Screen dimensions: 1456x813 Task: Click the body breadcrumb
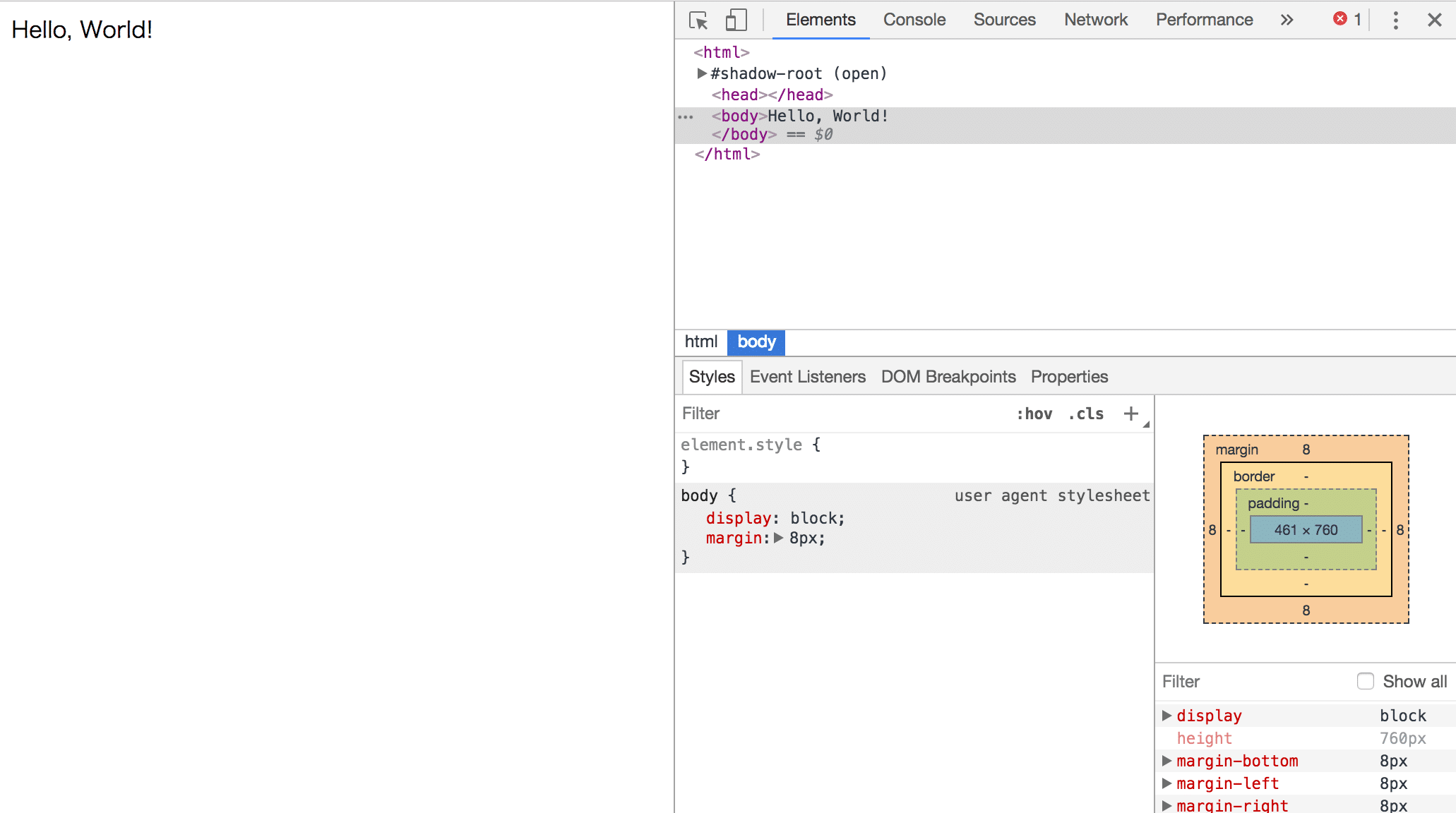756,342
